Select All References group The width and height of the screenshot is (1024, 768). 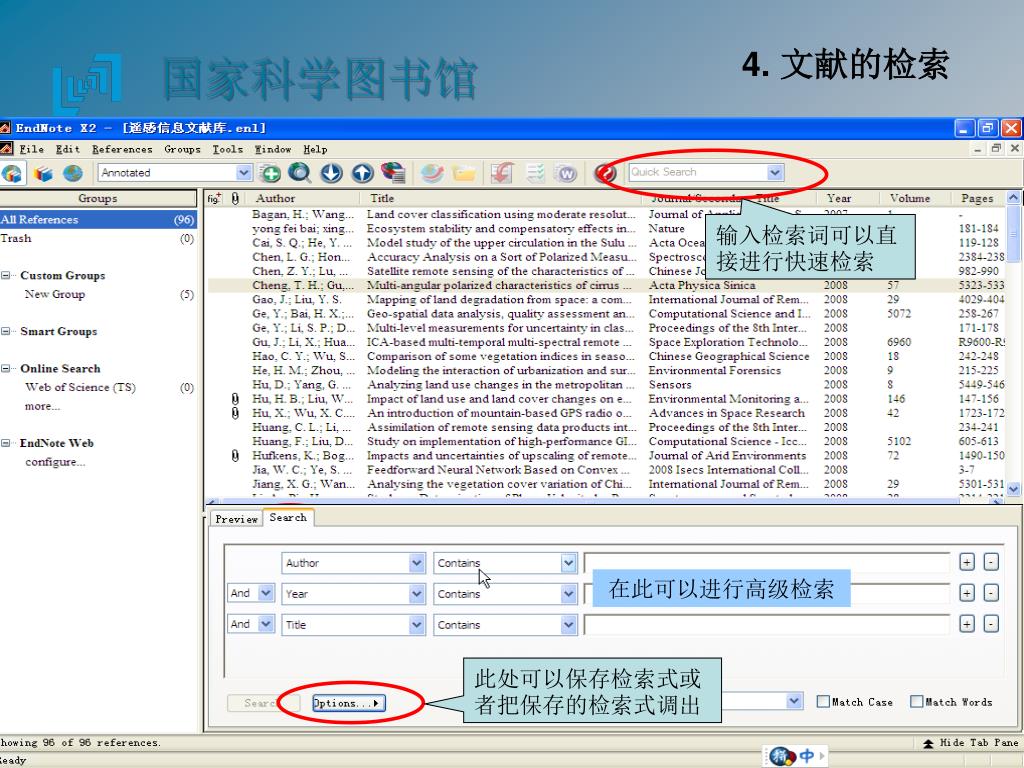coord(98,220)
